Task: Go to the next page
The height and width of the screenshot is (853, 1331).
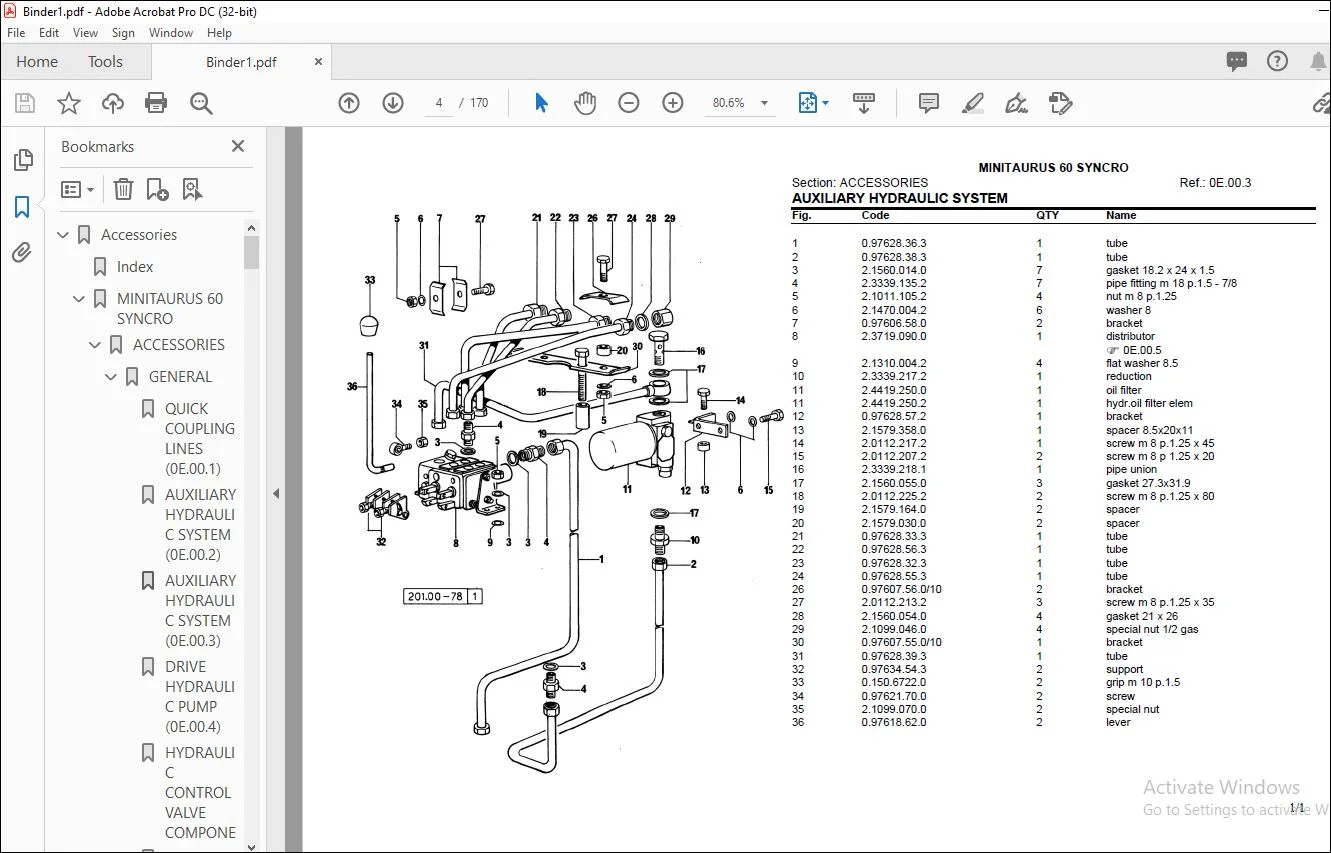Action: click(393, 103)
